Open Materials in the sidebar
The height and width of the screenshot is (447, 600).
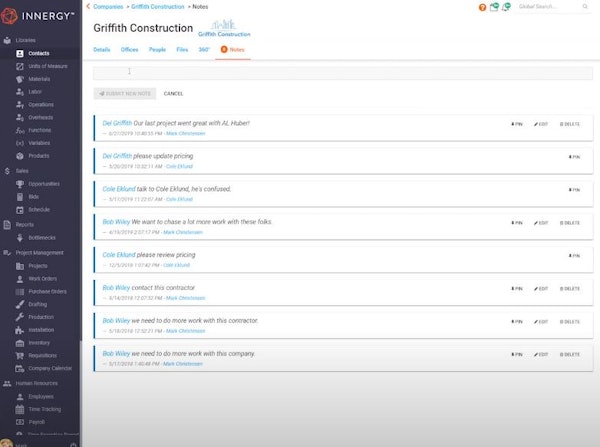tap(39, 79)
